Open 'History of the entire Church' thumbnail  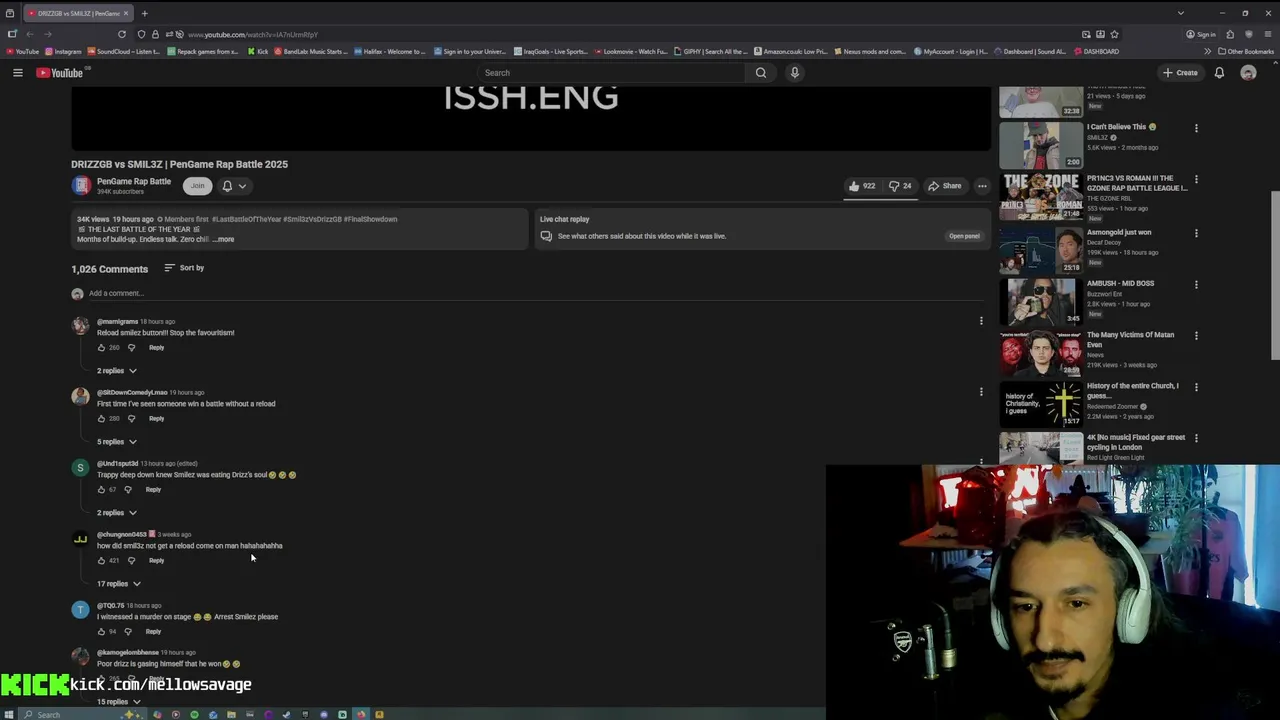tap(1041, 404)
